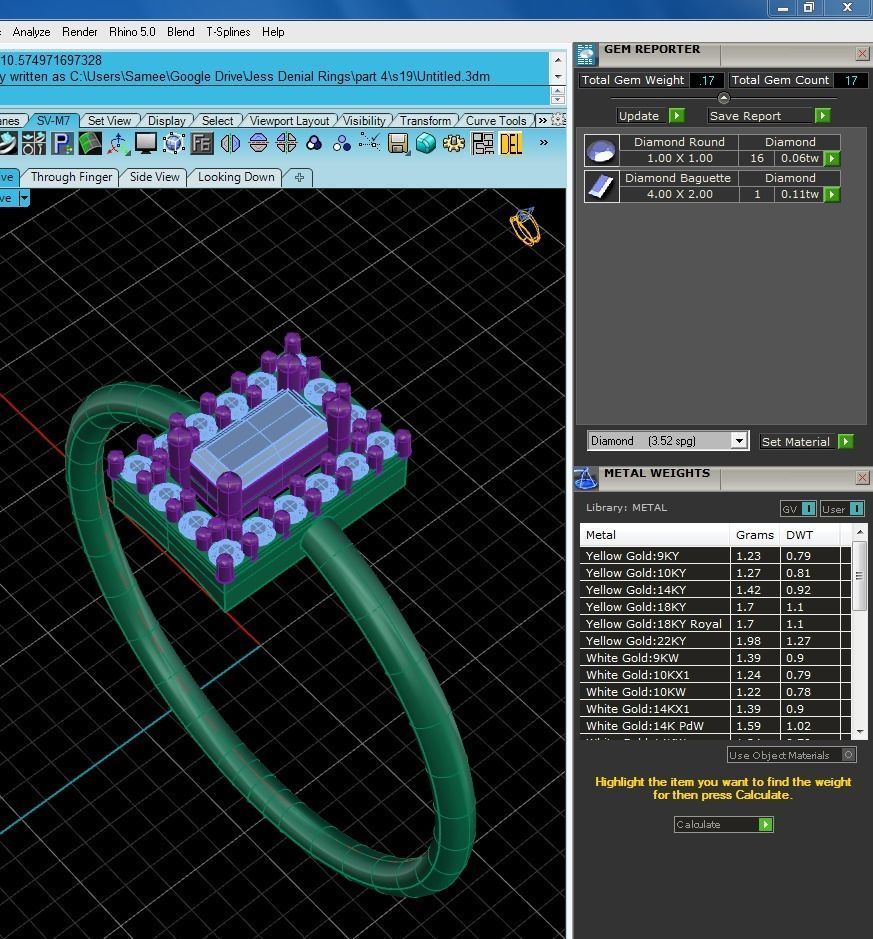This screenshot has width=873, height=939.
Task: Switch to the Display tab
Action: point(166,120)
